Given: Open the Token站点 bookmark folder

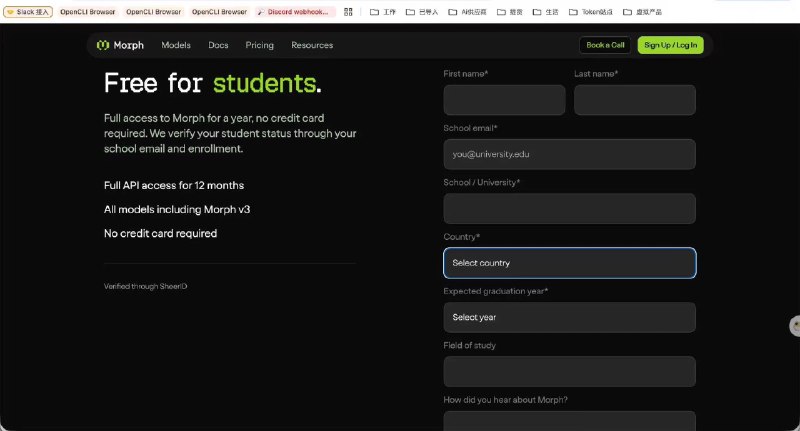Looking at the screenshot, I should coord(591,12).
